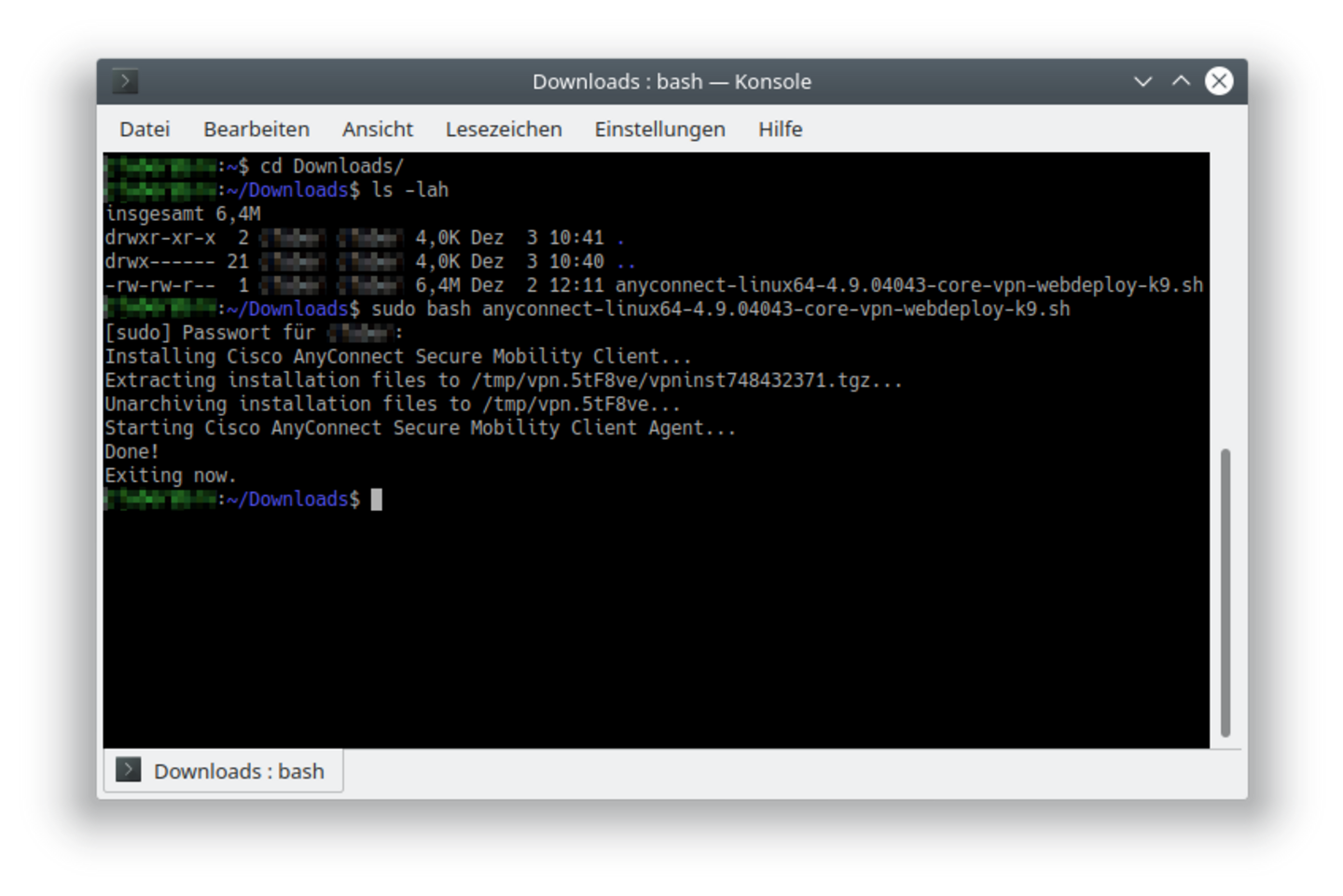1343x896 pixels.
Task: Click the Konsole window title text
Action: pos(671,81)
